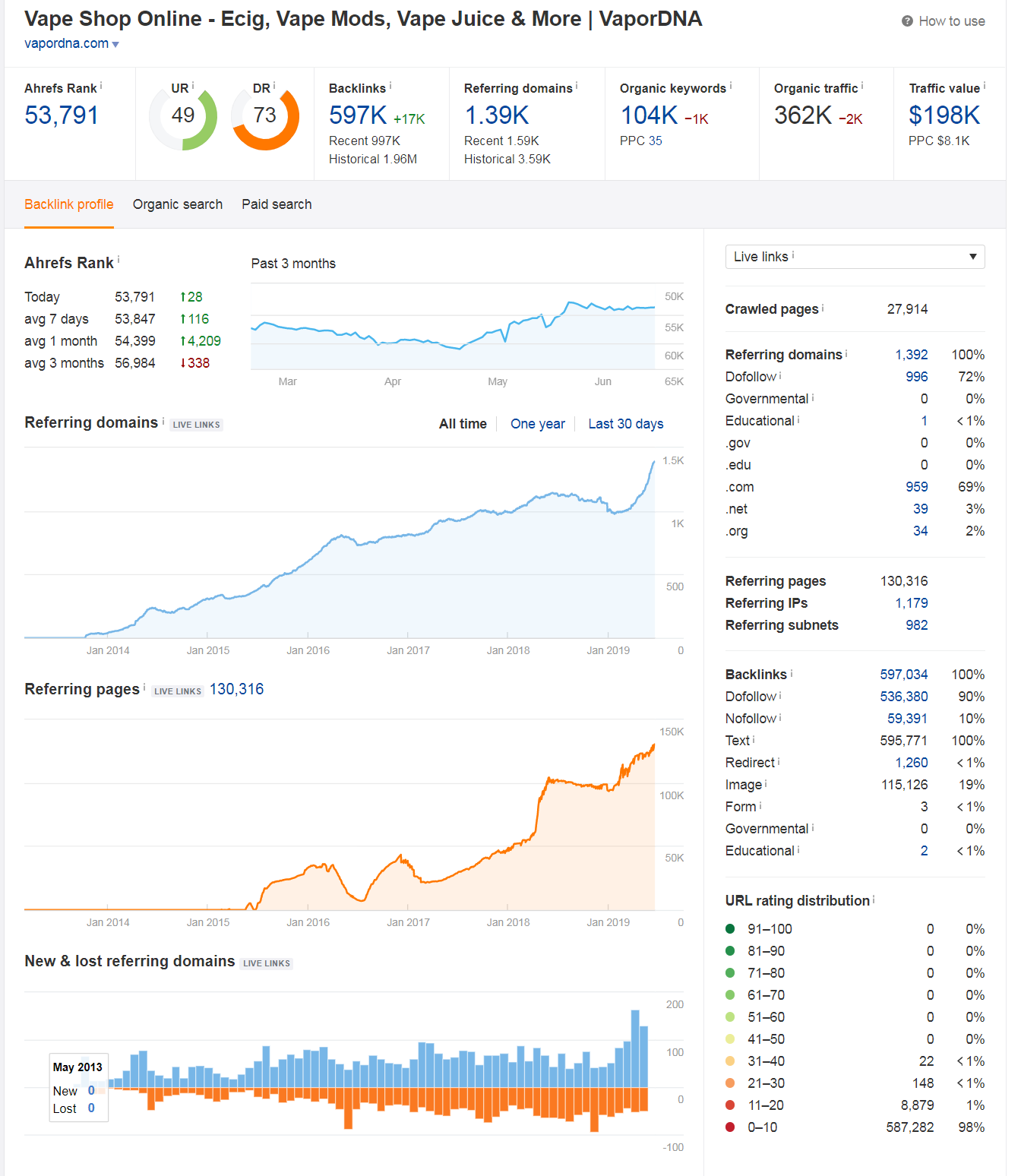Switch referring domains chart to One year
Viewport: 1021px width, 1176px height.
[x=538, y=424]
